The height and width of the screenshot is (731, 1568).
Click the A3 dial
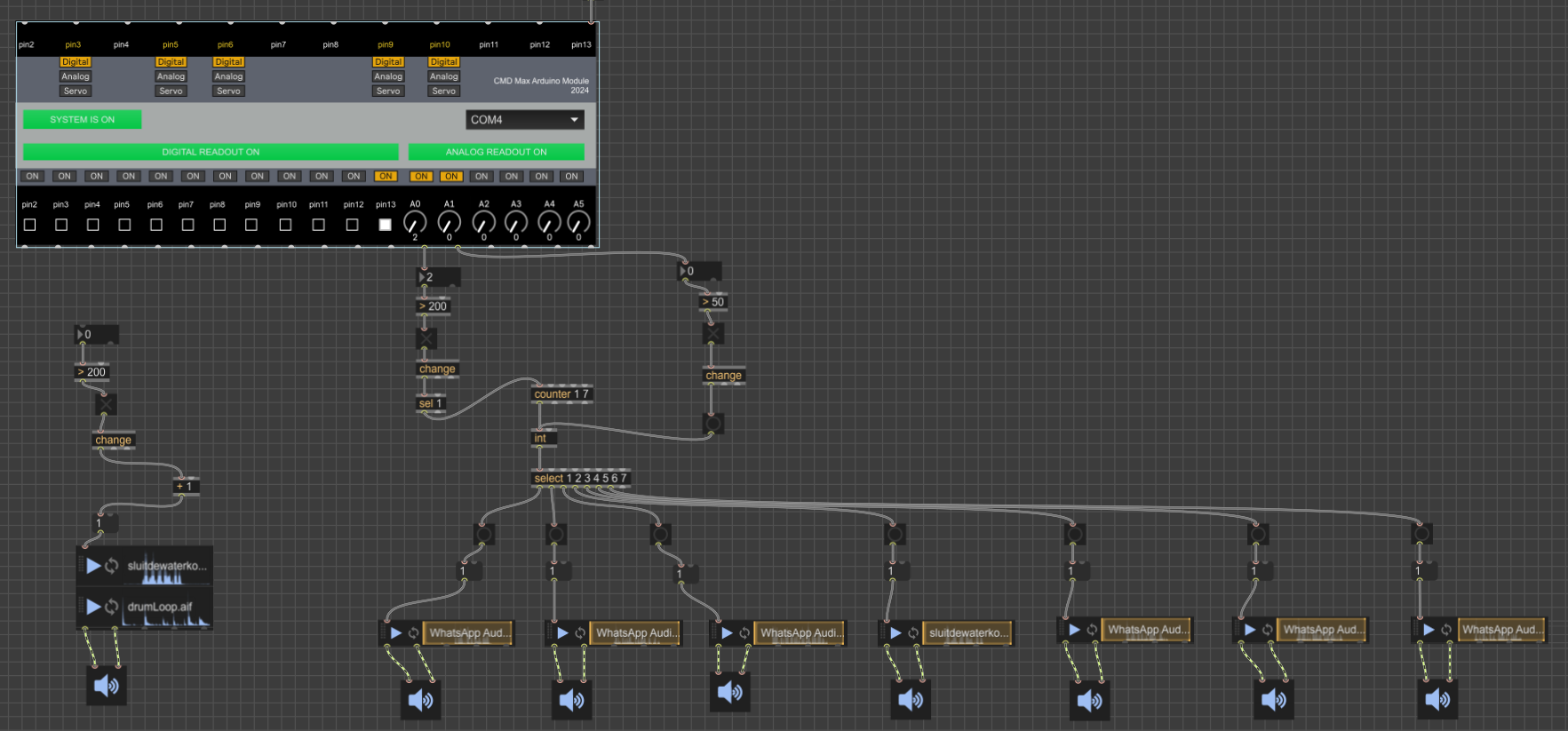[x=516, y=223]
